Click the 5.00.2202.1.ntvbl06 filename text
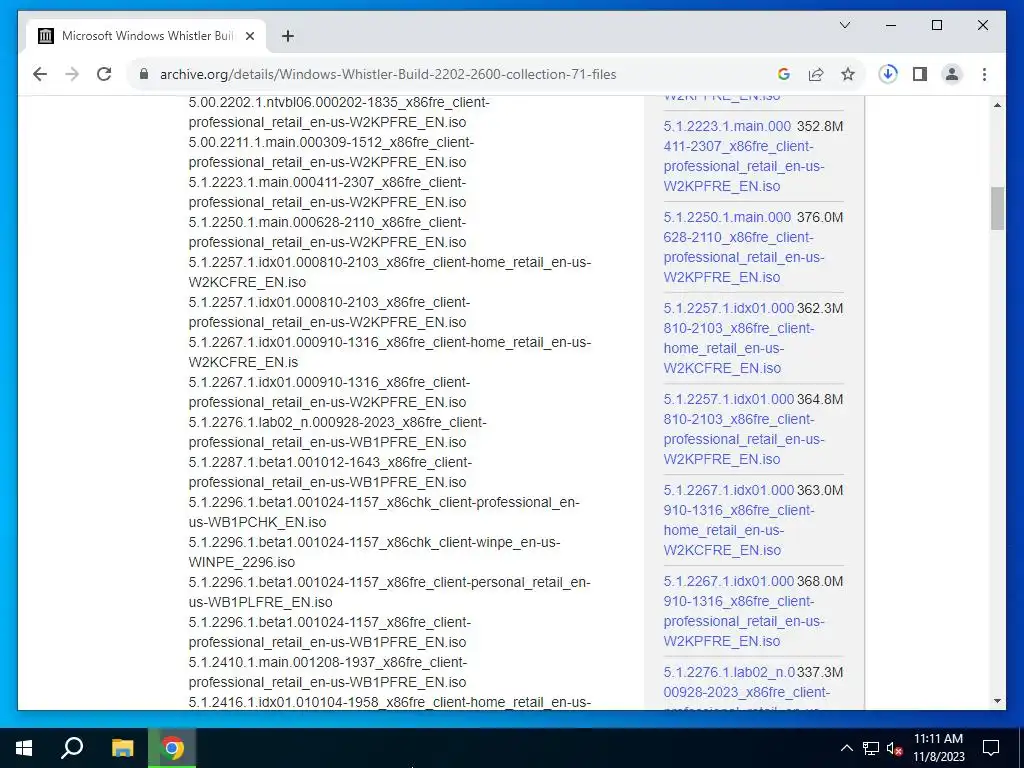The image size is (1024, 768). 339,112
